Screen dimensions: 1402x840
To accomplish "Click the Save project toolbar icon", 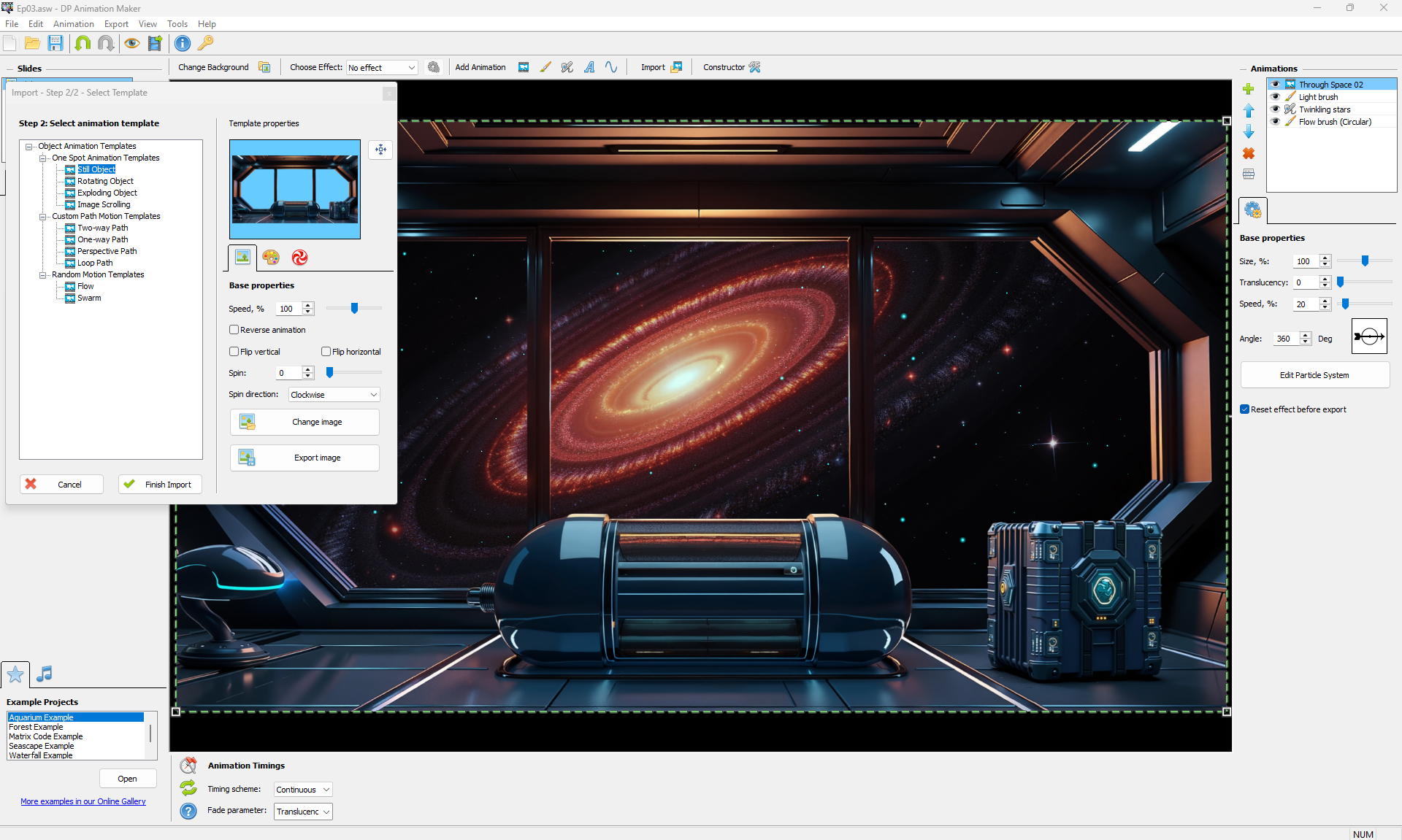I will click(55, 44).
